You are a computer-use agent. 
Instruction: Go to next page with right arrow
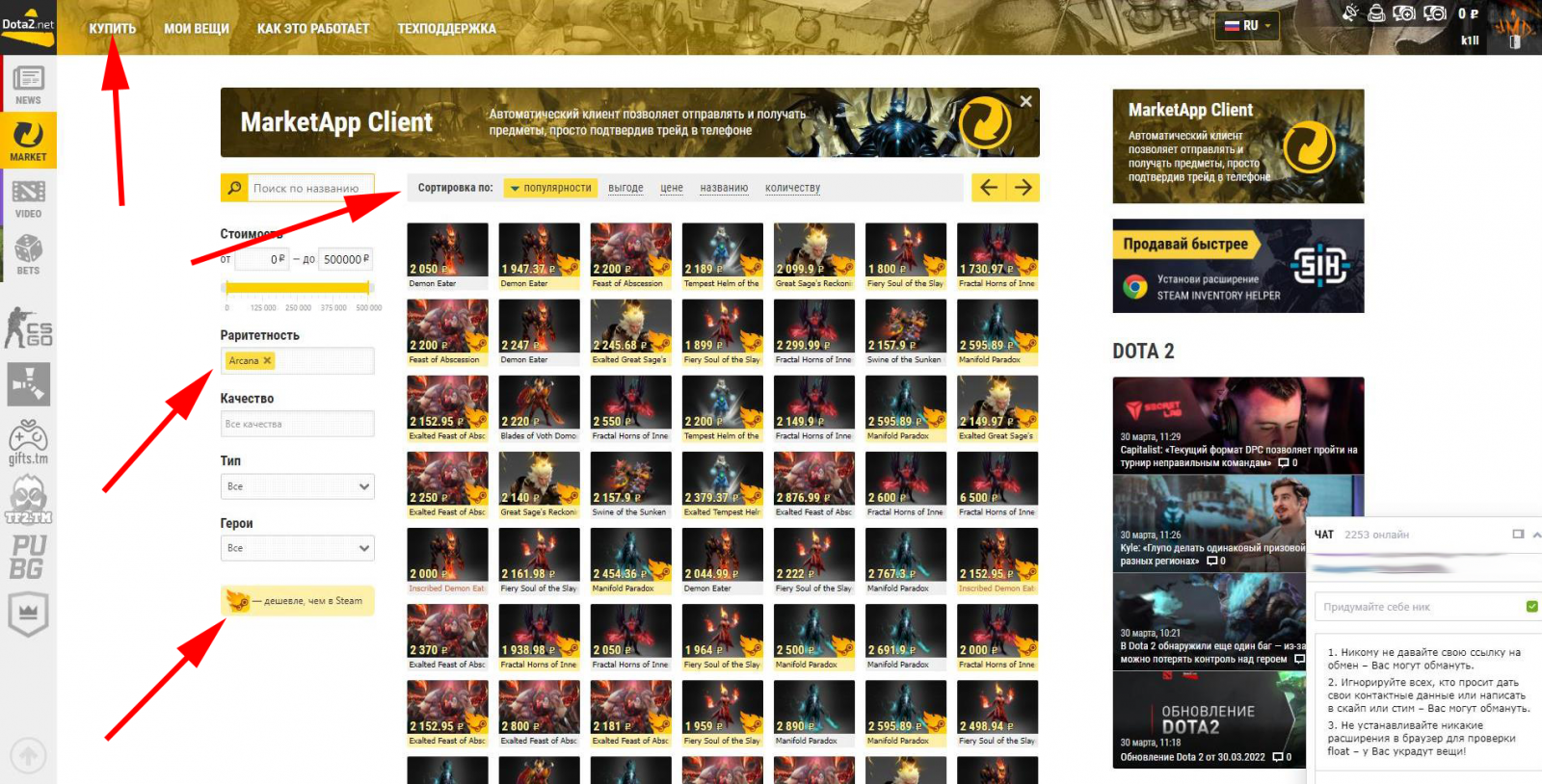(1024, 188)
